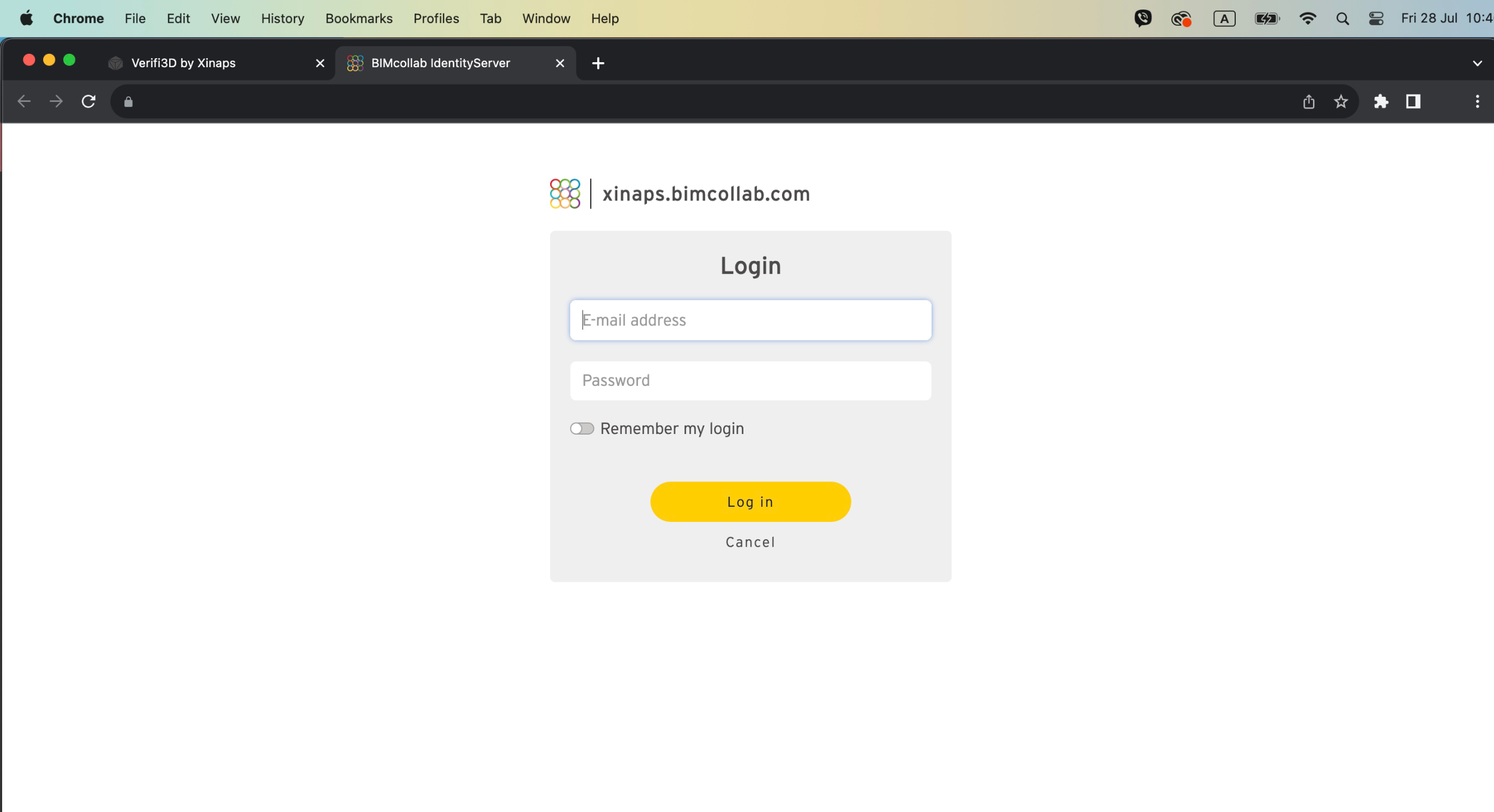Click the battery status icon
1494x812 pixels.
(x=1267, y=18)
